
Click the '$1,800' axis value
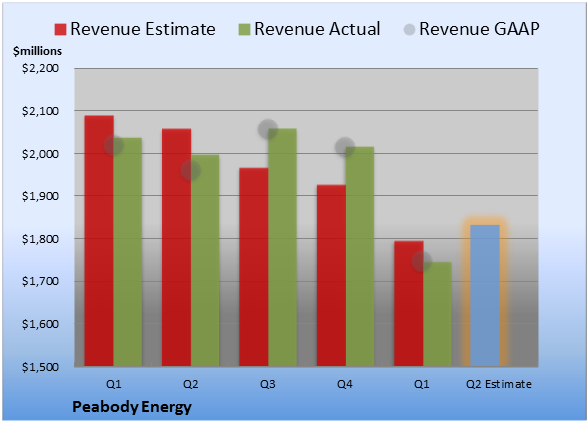(40, 239)
